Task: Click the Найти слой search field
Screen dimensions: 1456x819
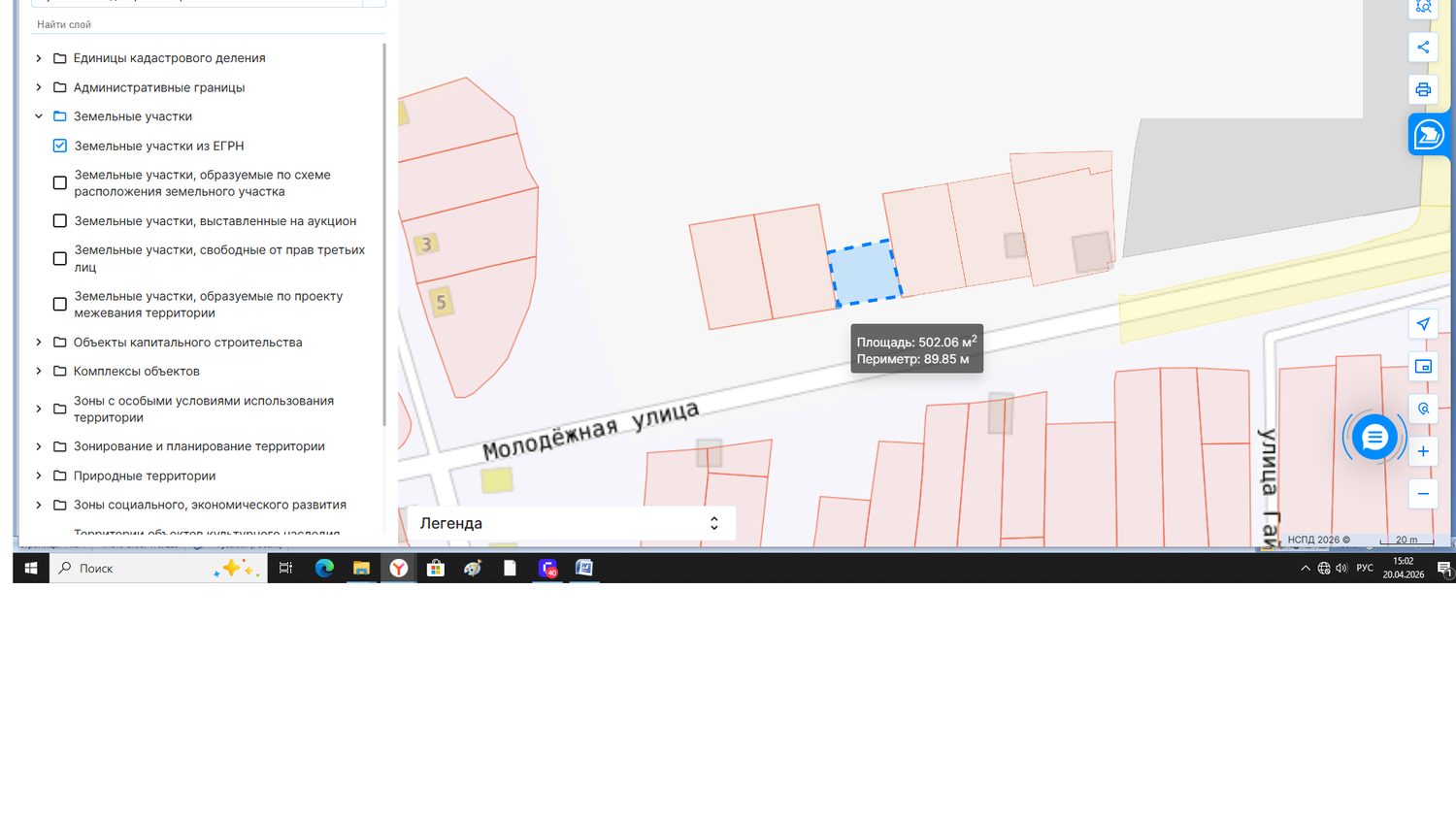Action: tap(209, 24)
